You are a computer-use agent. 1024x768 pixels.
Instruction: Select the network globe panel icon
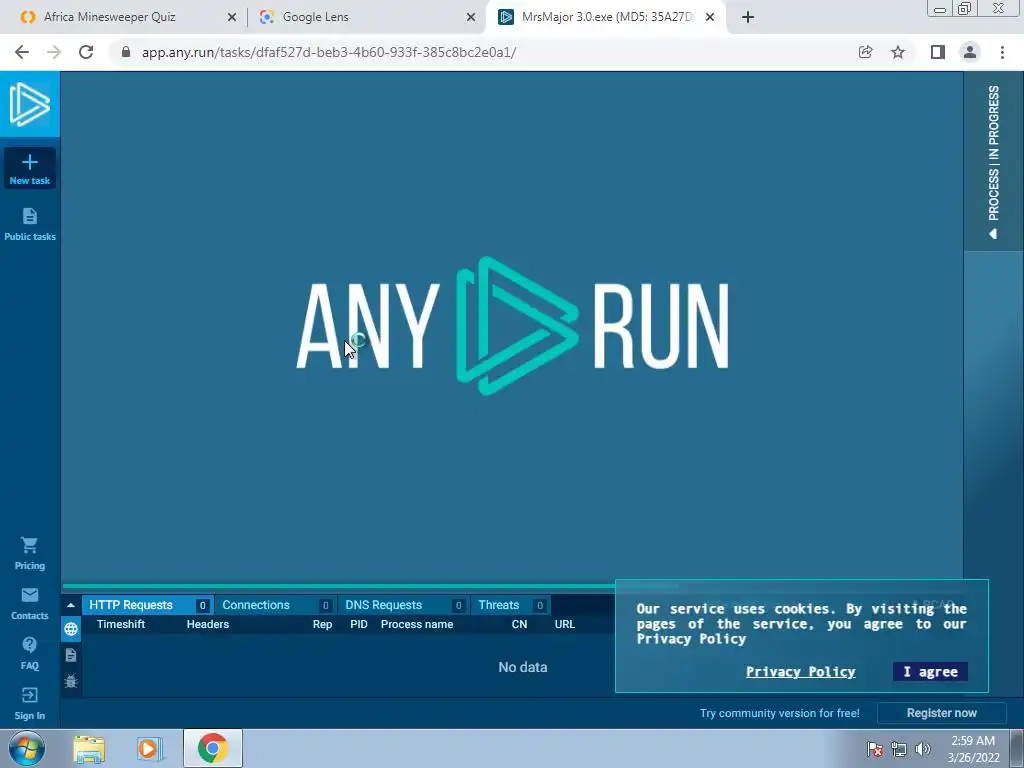71,629
